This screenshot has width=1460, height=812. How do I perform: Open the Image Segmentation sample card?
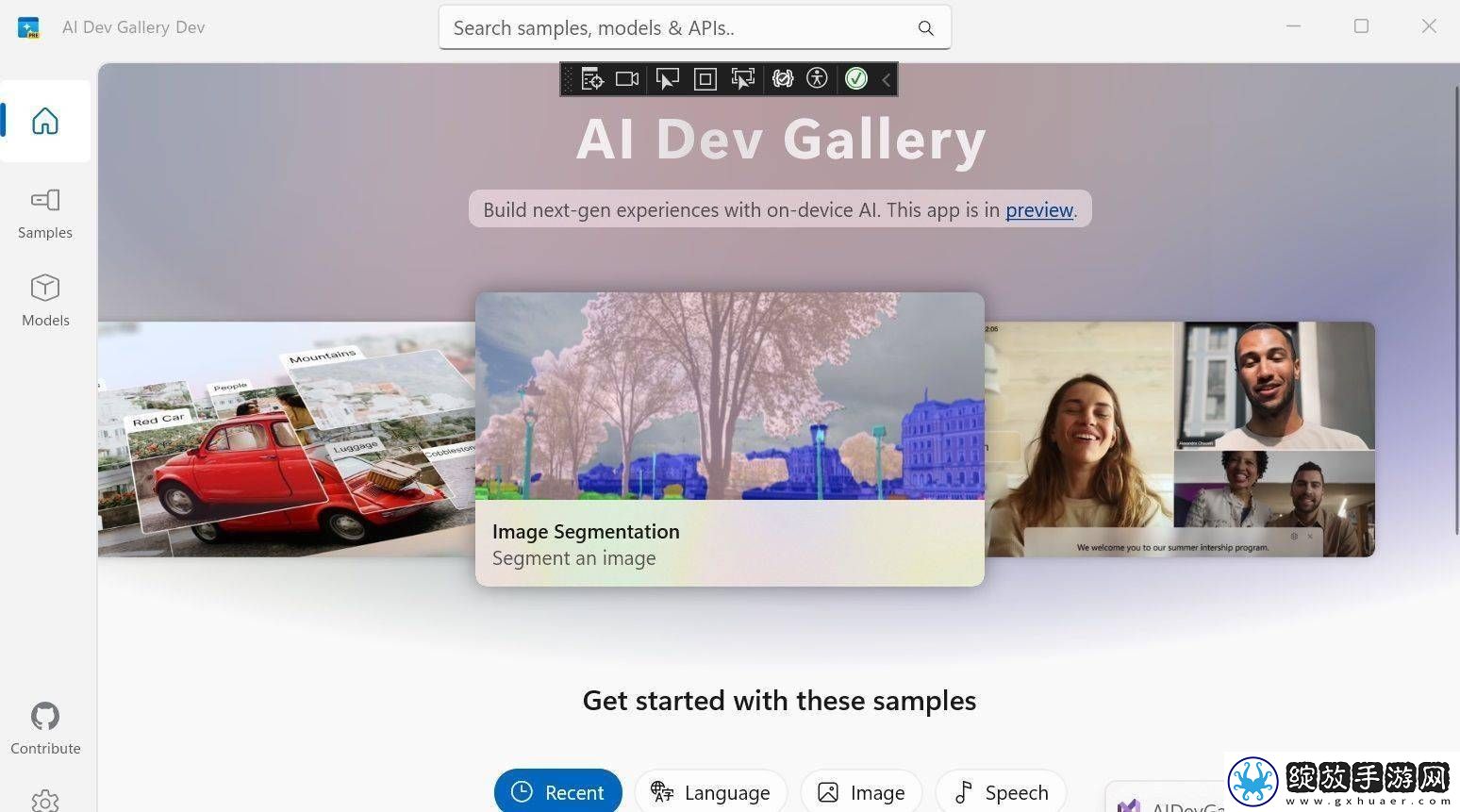(x=730, y=439)
